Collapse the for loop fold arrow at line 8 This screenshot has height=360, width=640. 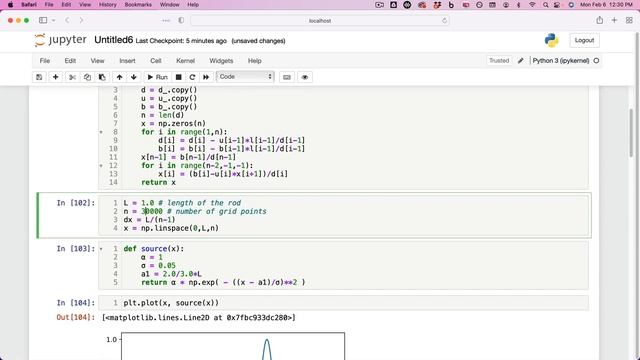pos(101,132)
